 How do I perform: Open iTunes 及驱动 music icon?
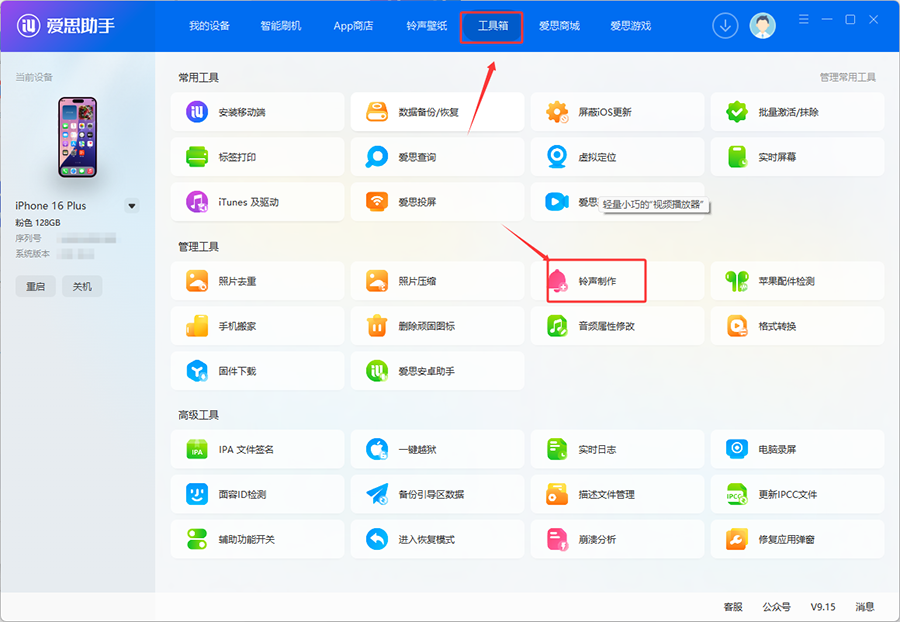[197, 202]
